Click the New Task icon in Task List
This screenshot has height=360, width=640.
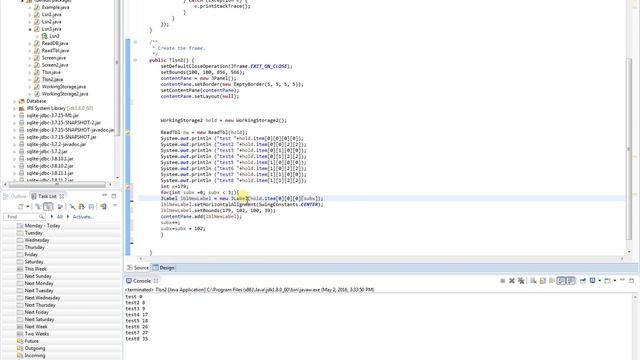[x=21, y=207]
